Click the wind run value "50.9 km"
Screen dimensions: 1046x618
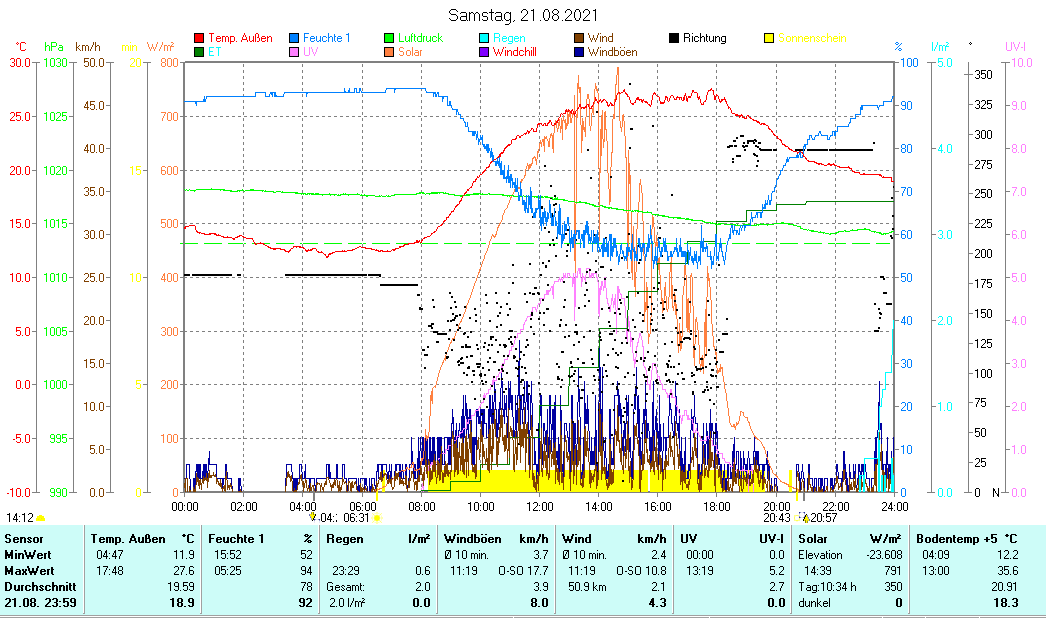587,587
